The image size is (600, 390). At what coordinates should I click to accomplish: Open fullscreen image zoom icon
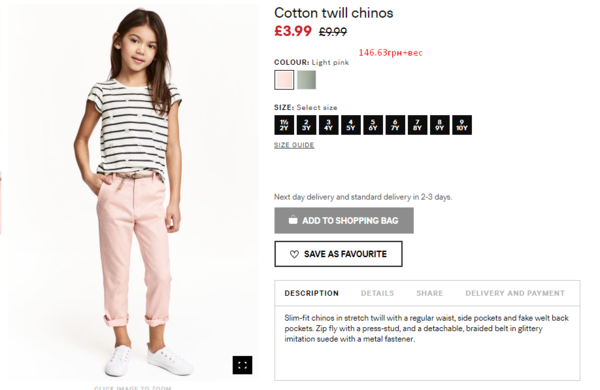pyautogui.click(x=242, y=365)
